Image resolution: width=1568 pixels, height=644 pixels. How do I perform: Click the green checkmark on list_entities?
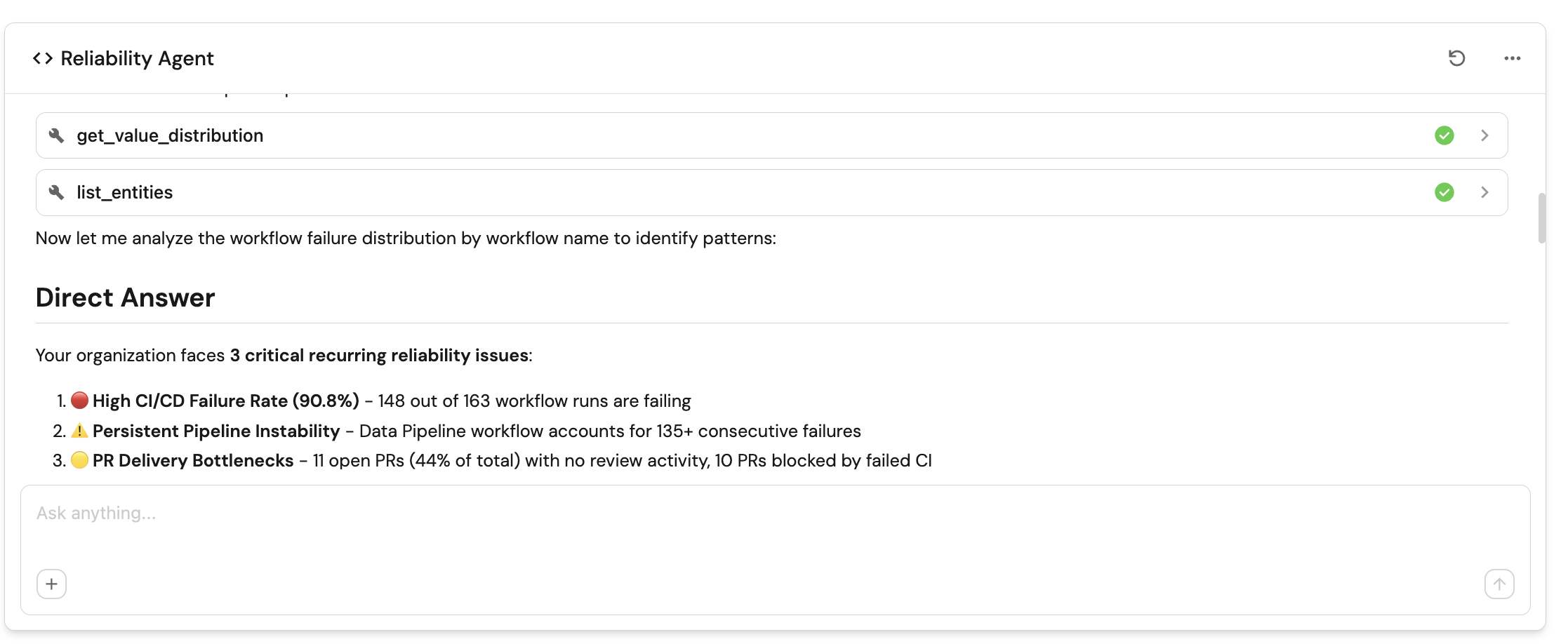[1444, 192]
